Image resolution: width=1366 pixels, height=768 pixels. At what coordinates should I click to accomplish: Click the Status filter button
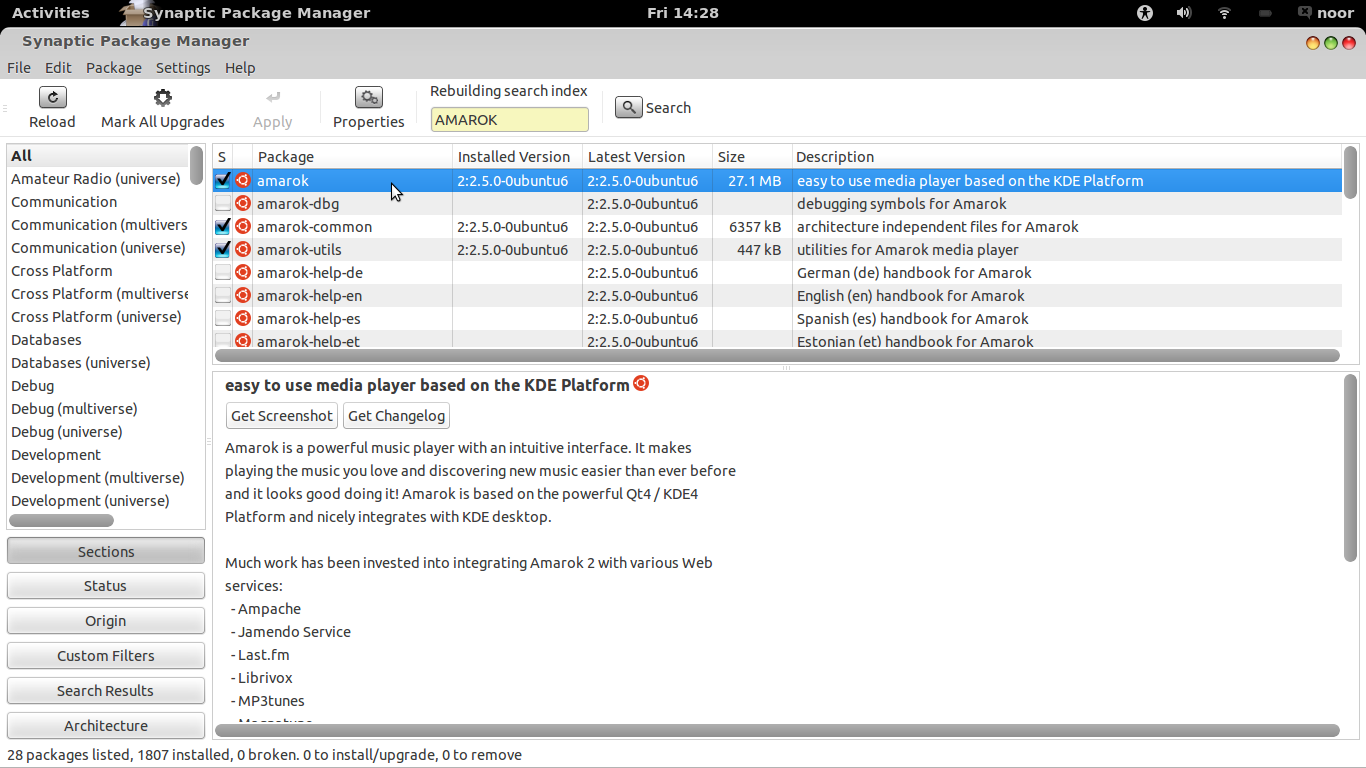[x=106, y=586]
